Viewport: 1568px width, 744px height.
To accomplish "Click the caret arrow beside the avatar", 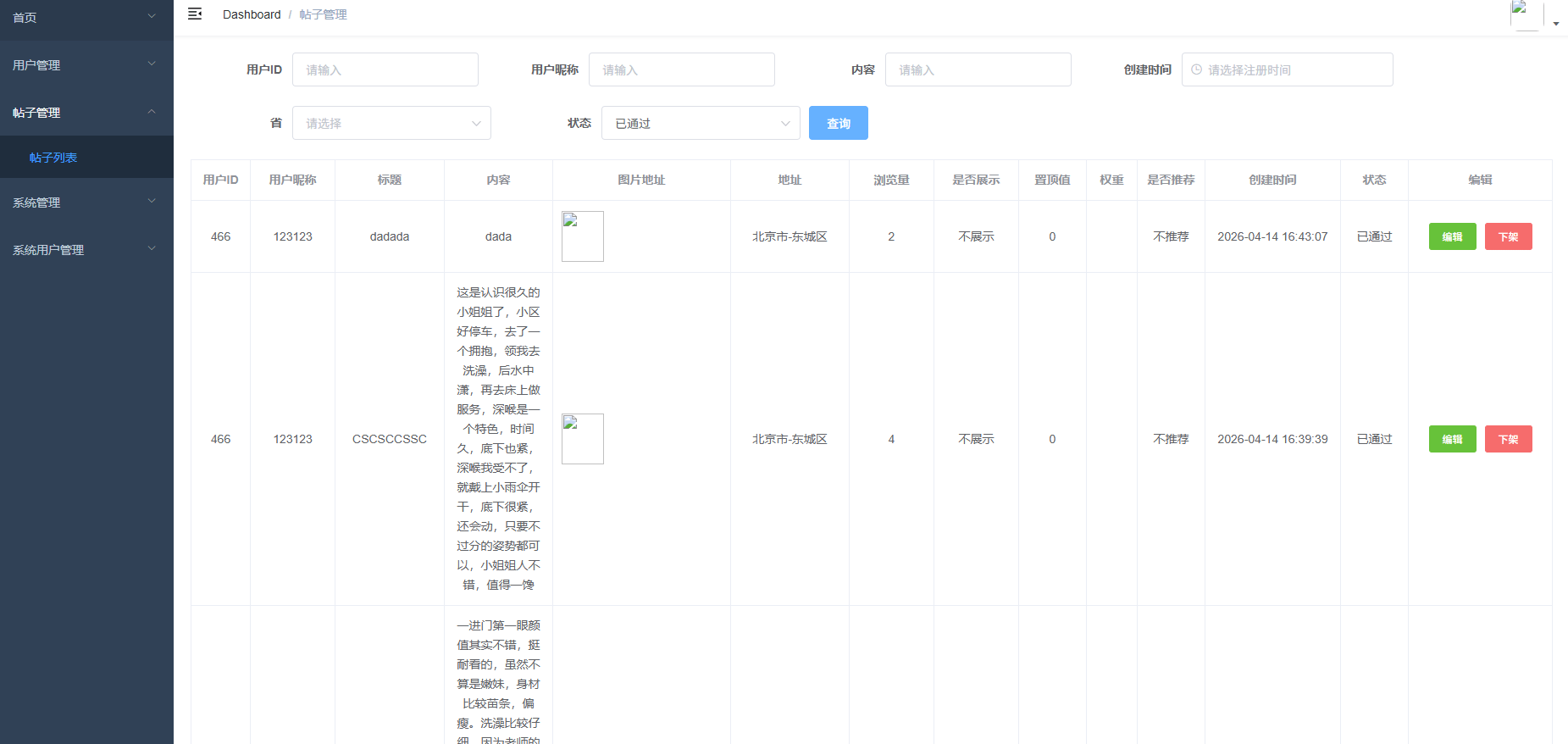I will [x=1556, y=24].
